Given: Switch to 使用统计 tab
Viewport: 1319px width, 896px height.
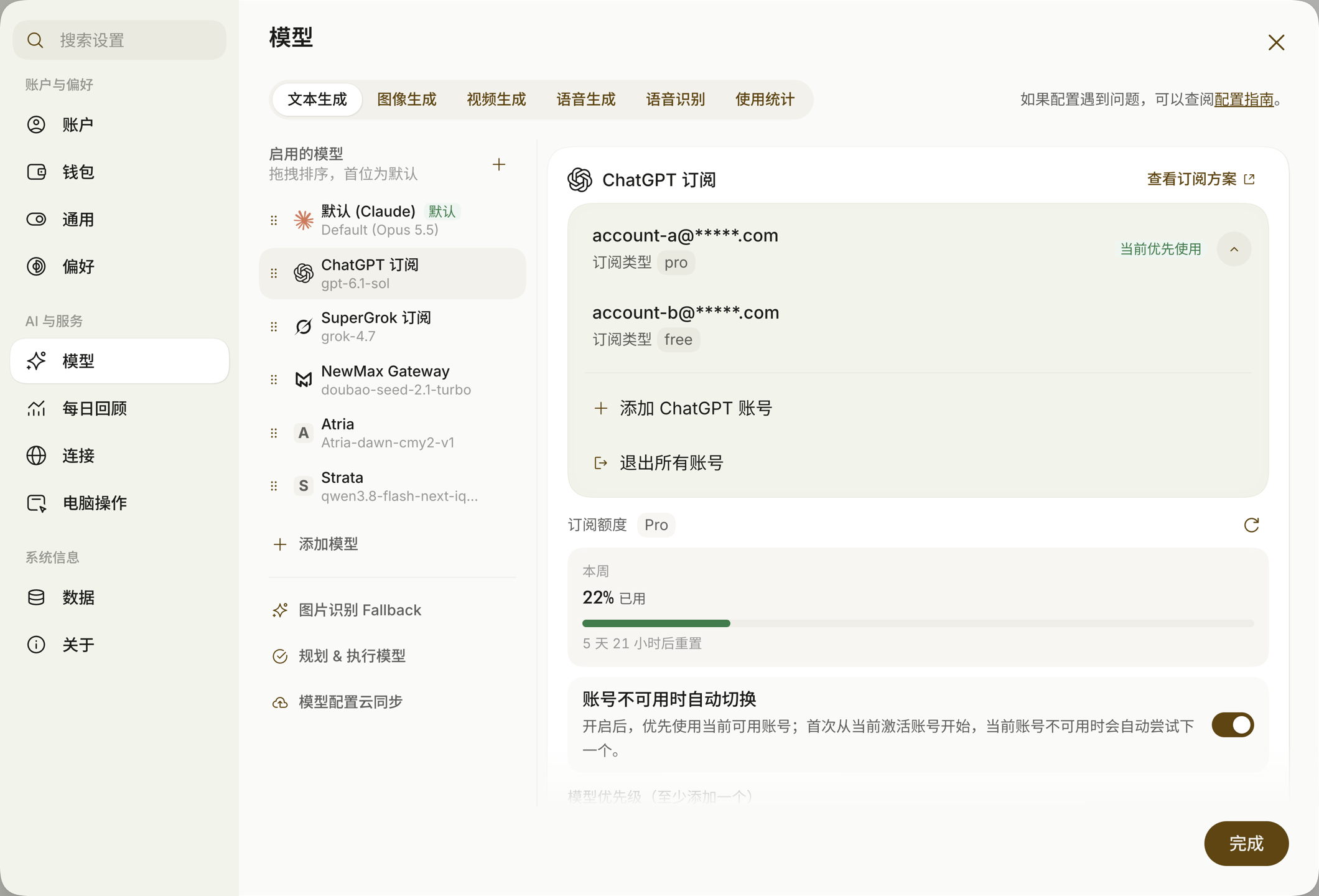Looking at the screenshot, I should point(765,100).
